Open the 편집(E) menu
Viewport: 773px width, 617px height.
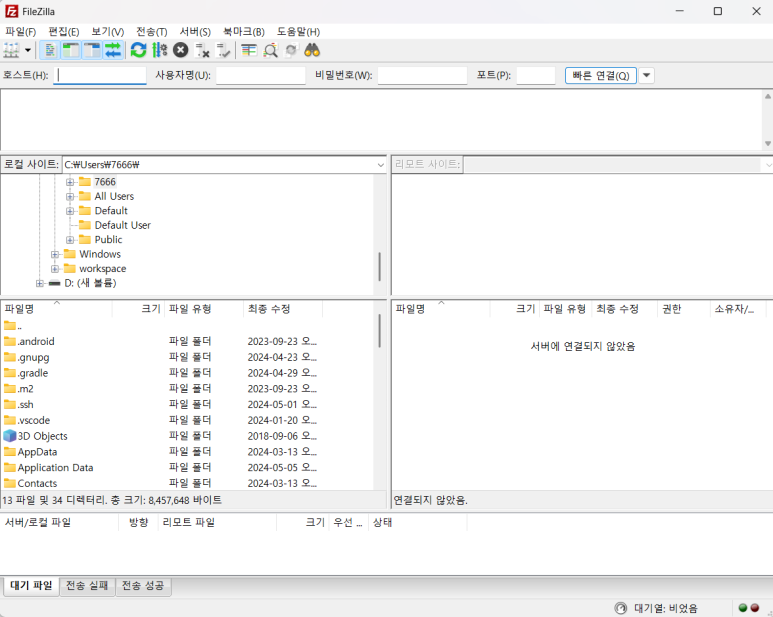[x=64, y=32]
